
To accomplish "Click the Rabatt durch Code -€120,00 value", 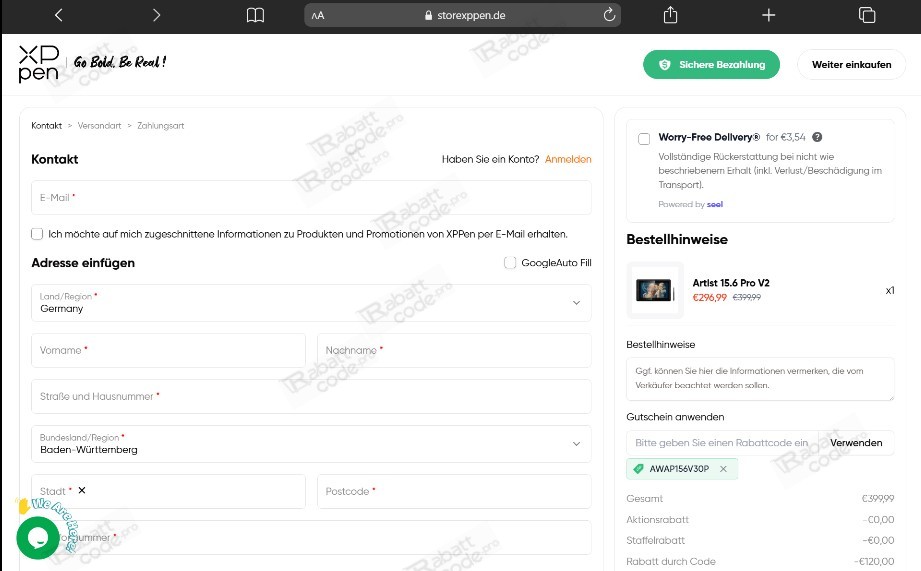I will pos(874,562).
